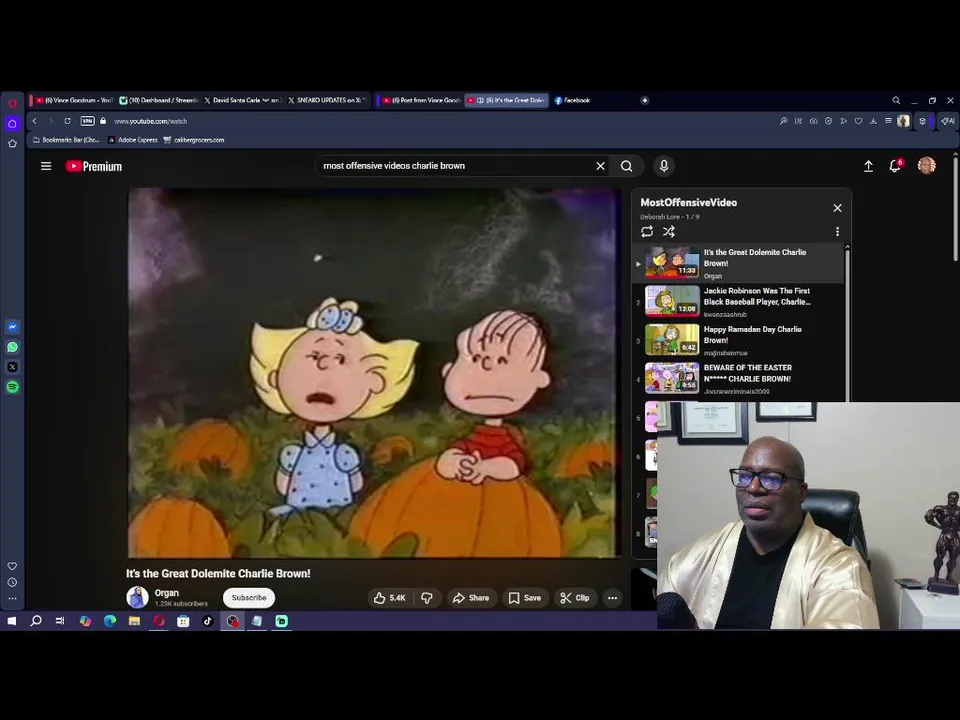Viewport: 960px width, 720px height.
Task: Open the YouTube account avatar menu
Action: click(x=926, y=165)
